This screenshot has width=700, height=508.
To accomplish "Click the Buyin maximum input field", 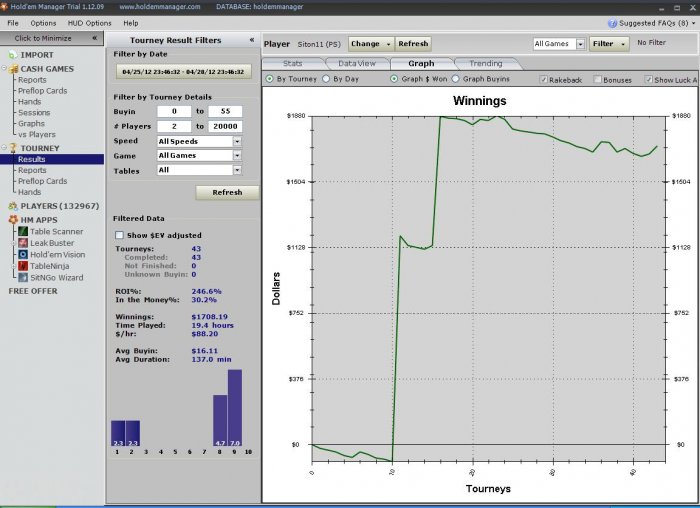I will [x=225, y=111].
